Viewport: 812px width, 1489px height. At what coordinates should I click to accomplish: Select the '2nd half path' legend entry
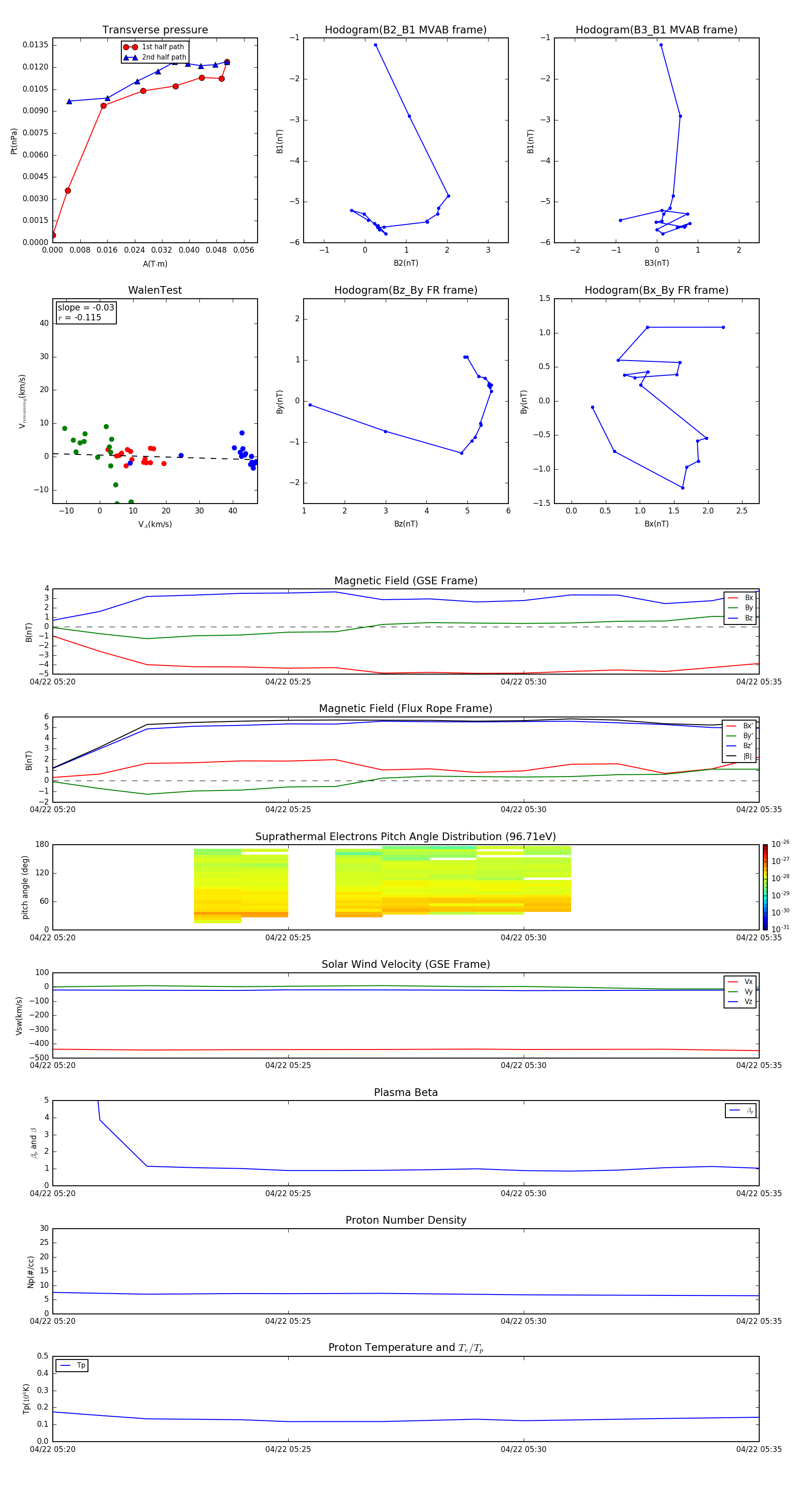[154, 57]
